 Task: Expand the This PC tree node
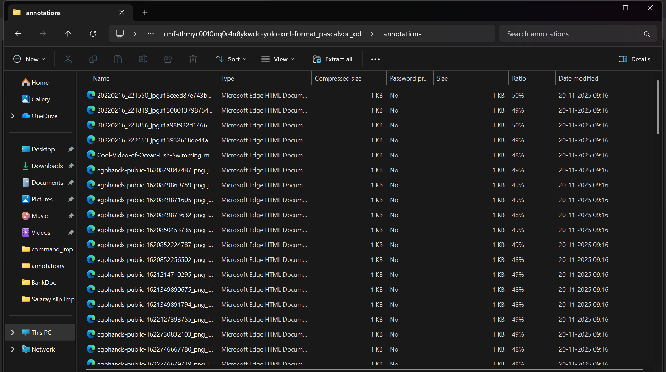tap(12, 333)
